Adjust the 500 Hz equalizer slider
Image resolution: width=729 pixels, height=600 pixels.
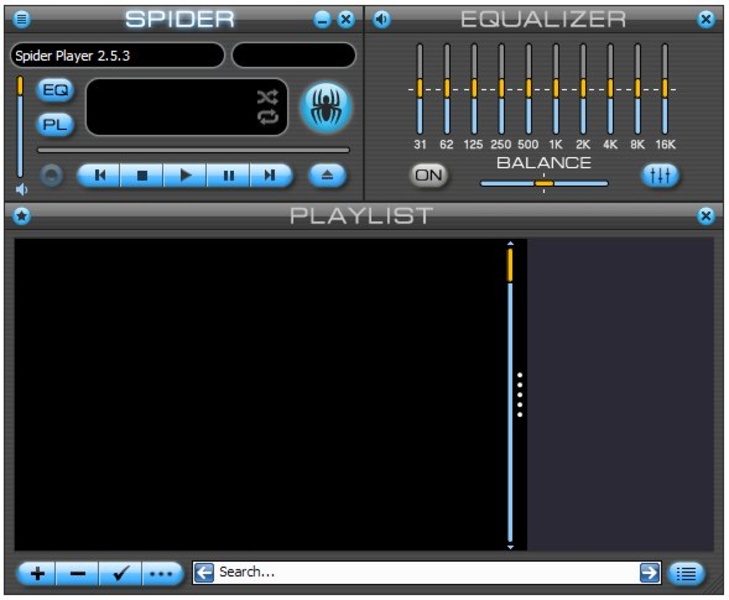(529, 89)
